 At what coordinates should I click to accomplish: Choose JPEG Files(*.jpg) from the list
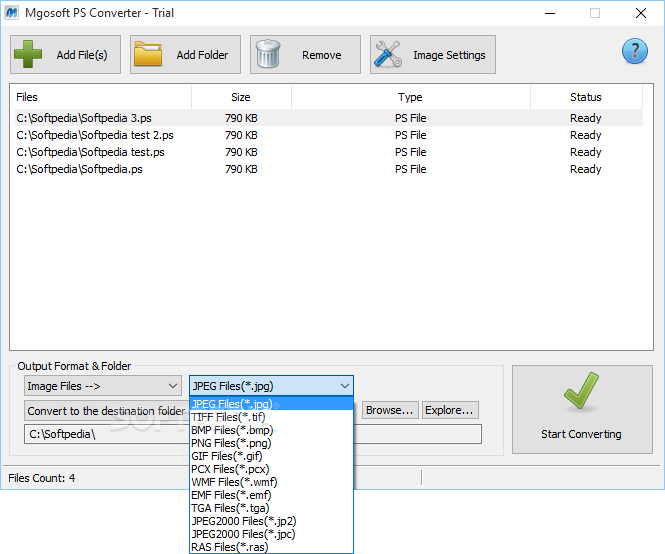pos(271,403)
